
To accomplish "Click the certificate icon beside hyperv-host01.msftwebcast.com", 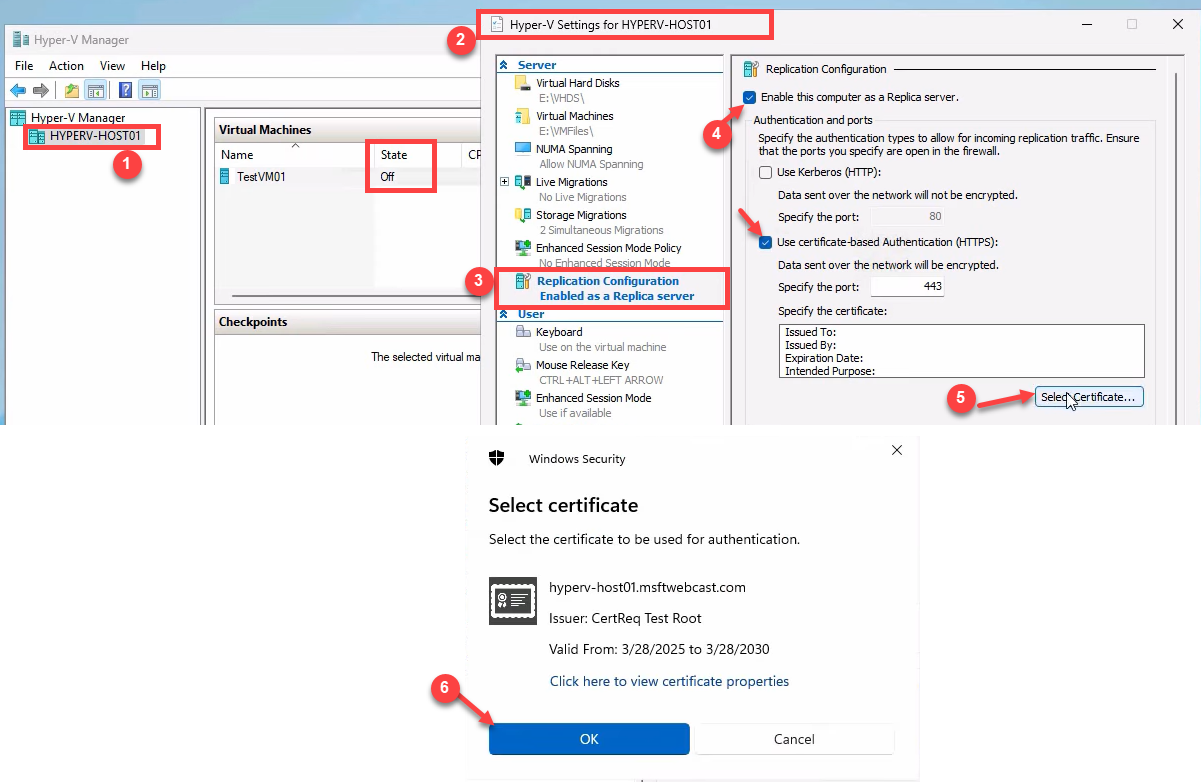I will pos(513,601).
